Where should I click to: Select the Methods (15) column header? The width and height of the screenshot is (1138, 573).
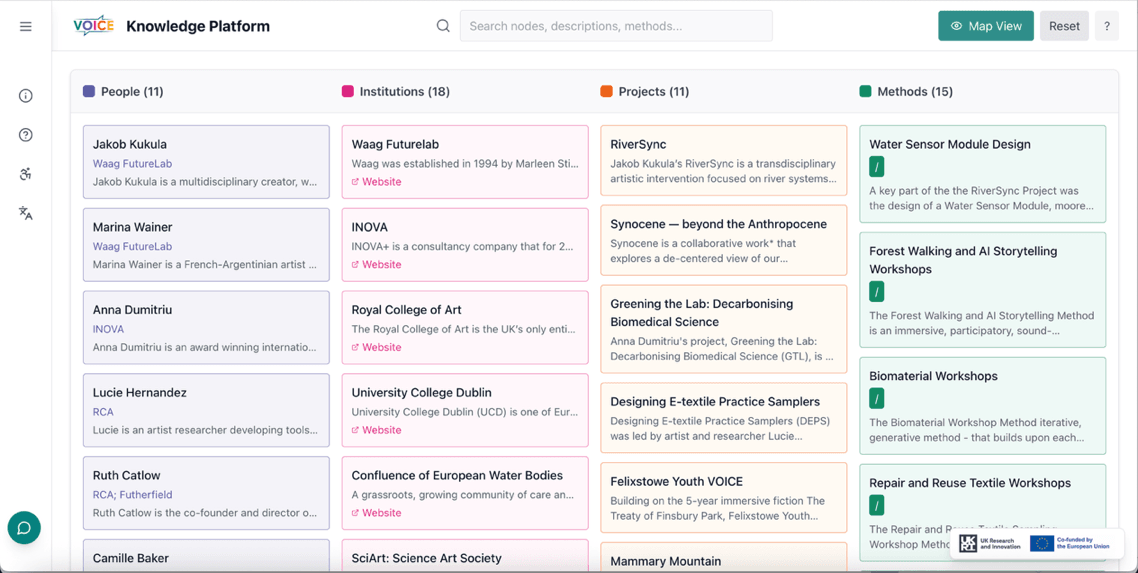(x=914, y=91)
